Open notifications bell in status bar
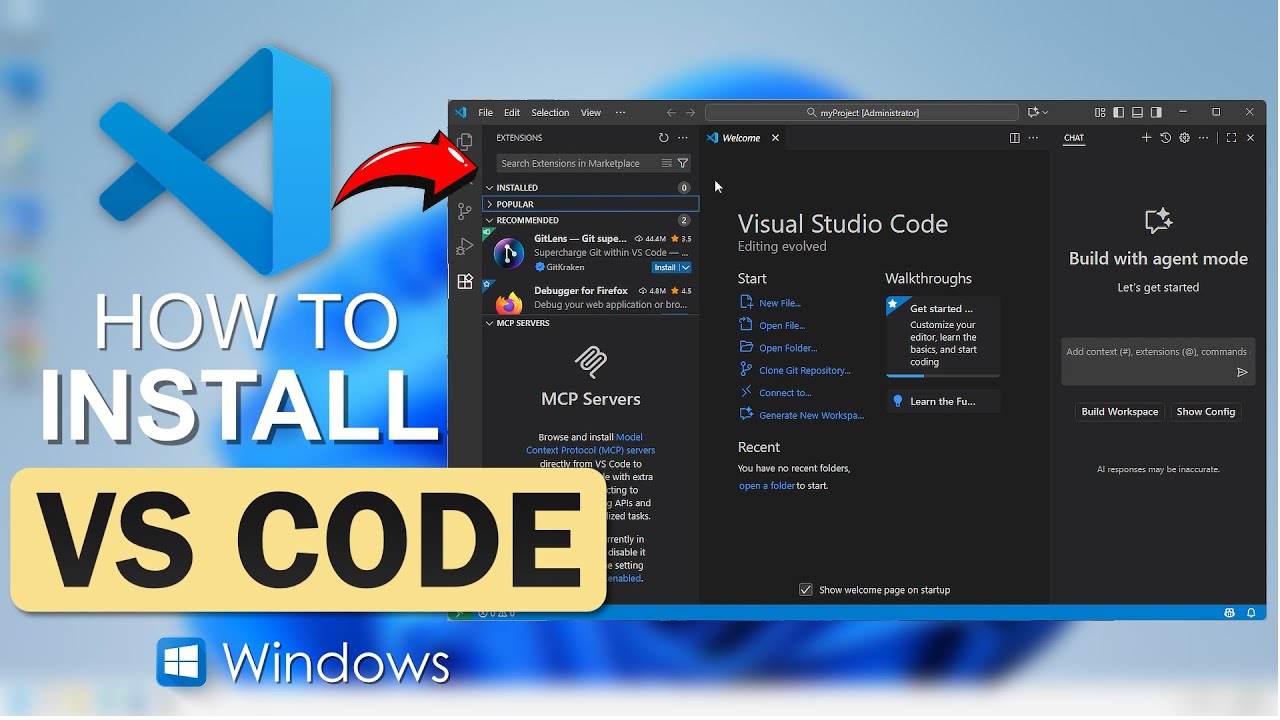The image size is (1280, 720). coord(1251,613)
